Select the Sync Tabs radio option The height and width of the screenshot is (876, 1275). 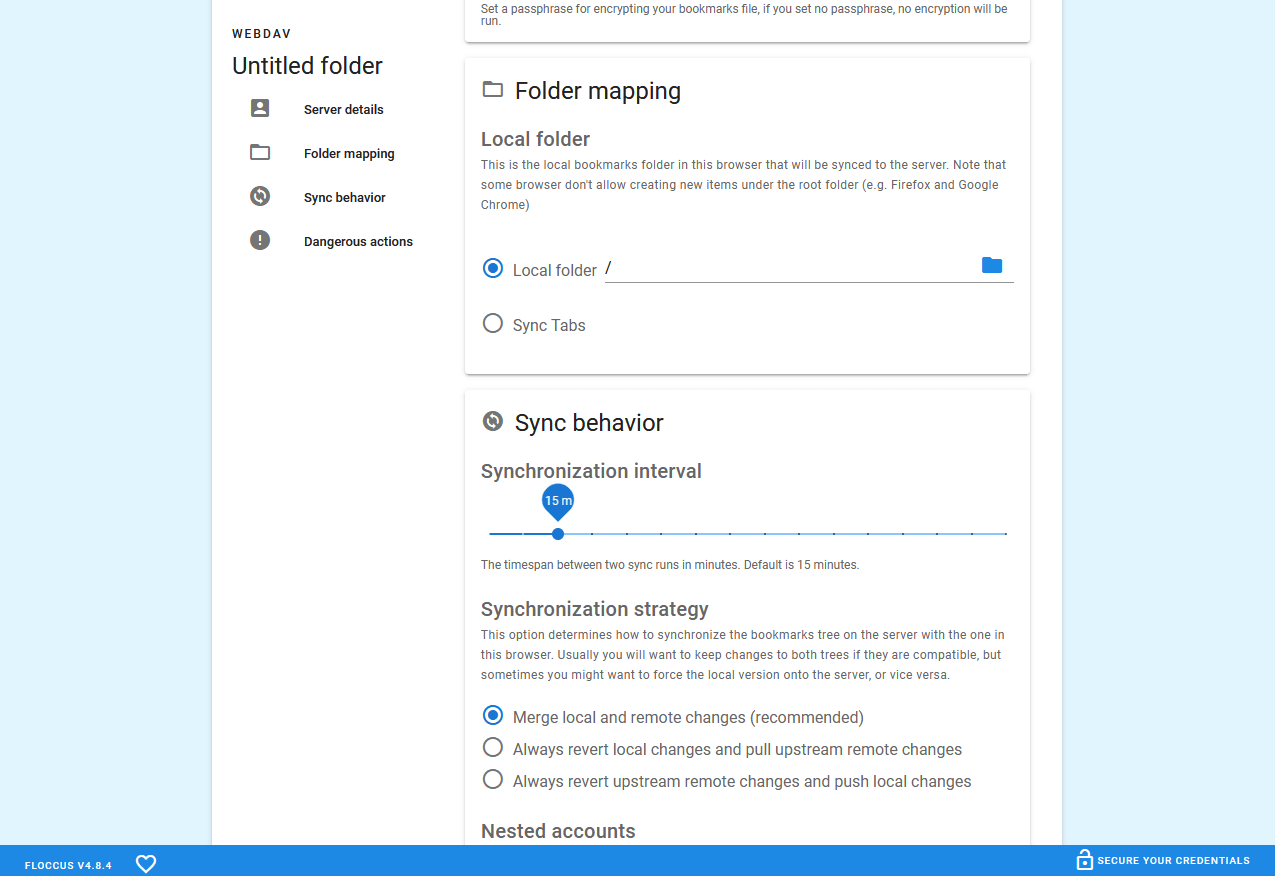tap(492, 324)
